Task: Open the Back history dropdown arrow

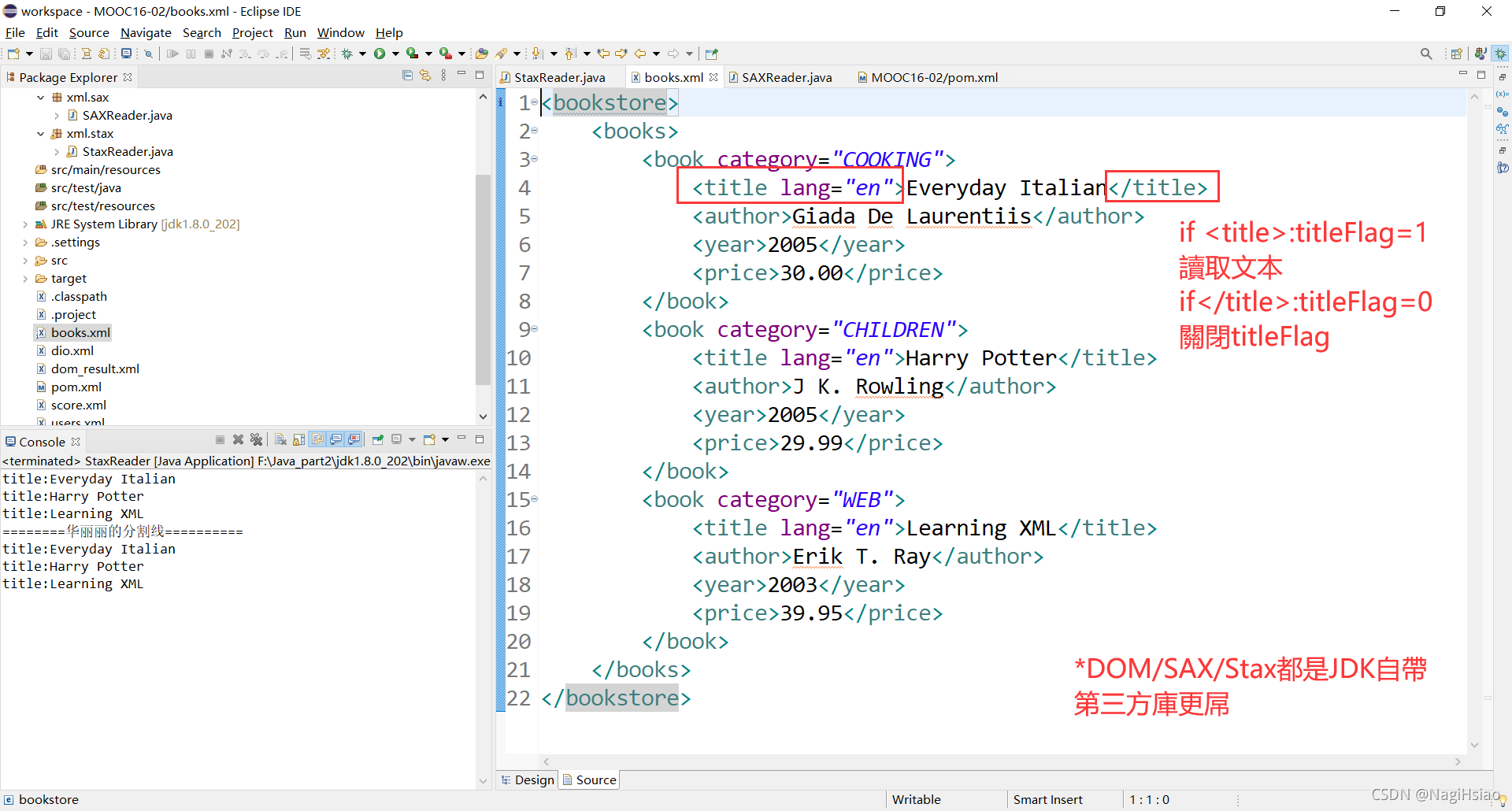Action: pyautogui.click(x=656, y=54)
